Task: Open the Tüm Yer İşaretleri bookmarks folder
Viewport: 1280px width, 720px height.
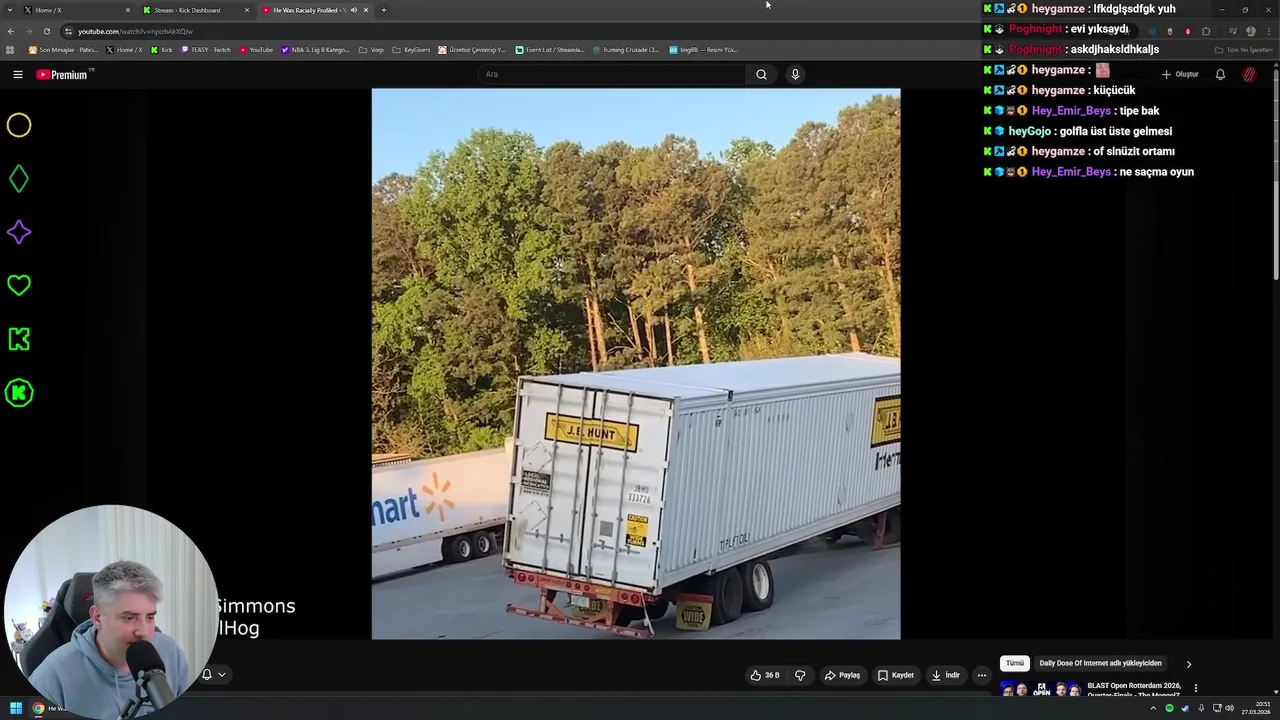Action: [x=1243, y=49]
